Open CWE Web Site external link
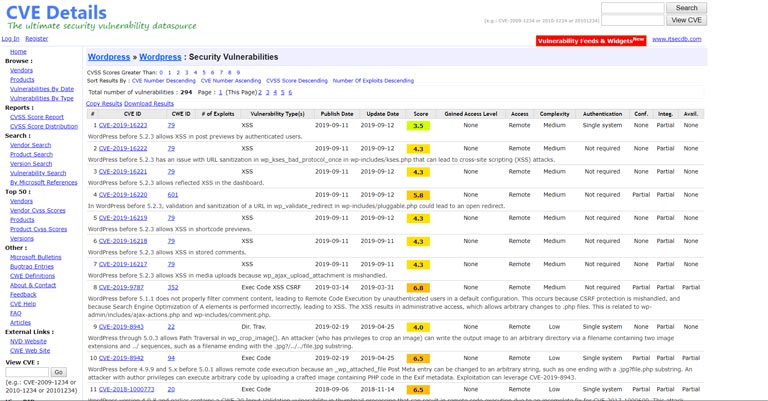 click(x=30, y=351)
